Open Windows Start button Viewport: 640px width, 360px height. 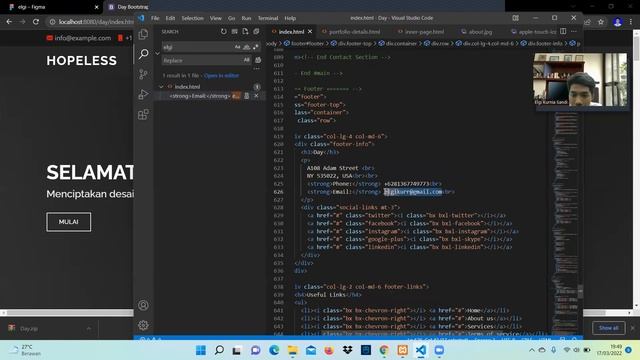(x=201, y=350)
